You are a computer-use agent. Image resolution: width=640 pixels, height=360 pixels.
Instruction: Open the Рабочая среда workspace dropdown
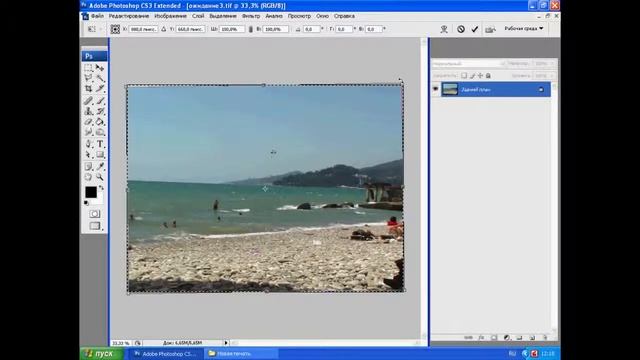(x=524, y=29)
